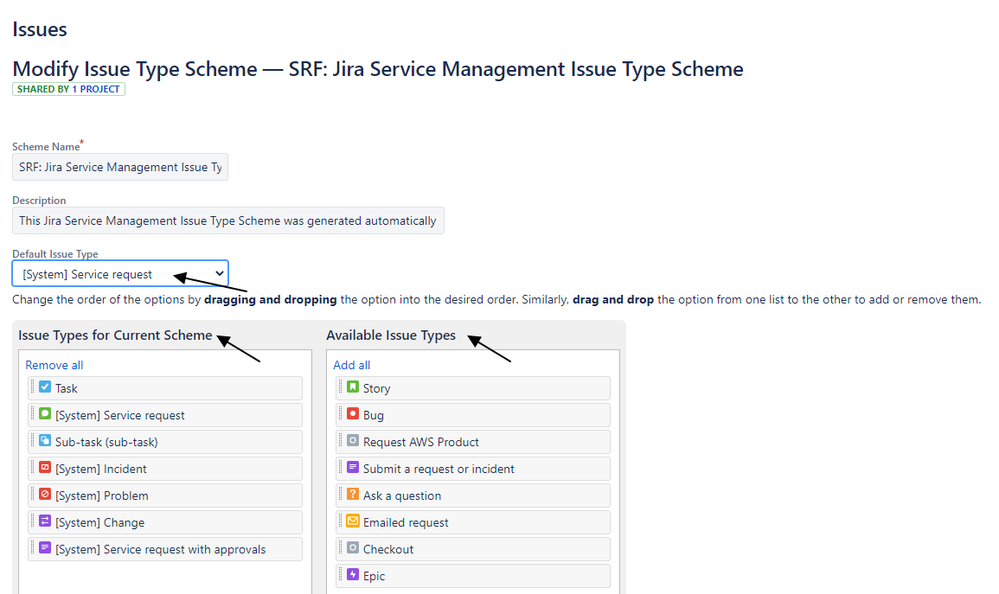Grab the drag handle of the Story row
This screenshot has width=999, height=594.
point(340,386)
